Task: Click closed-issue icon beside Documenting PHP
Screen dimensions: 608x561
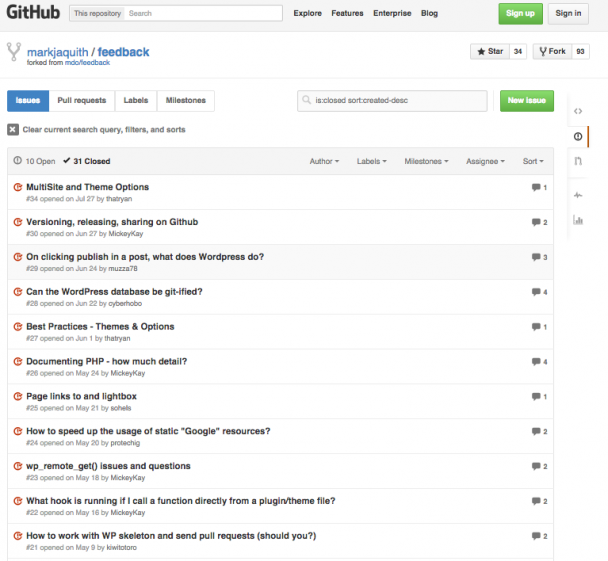Action: point(18,362)
